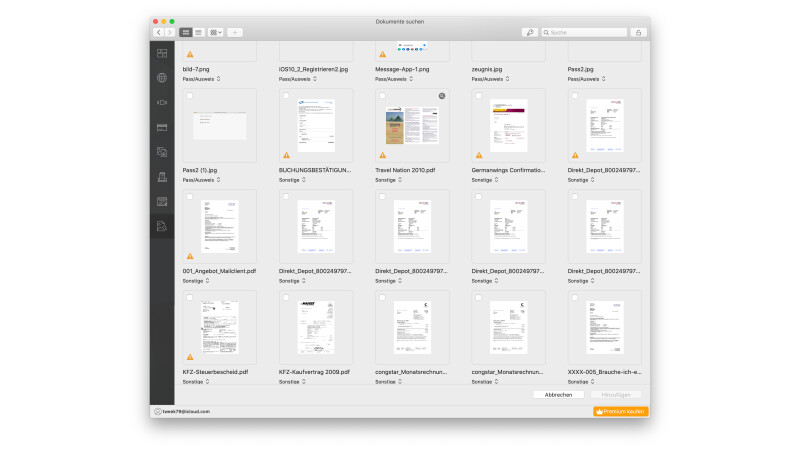Switch to grid view in the toolbar

tap(186, 32)
